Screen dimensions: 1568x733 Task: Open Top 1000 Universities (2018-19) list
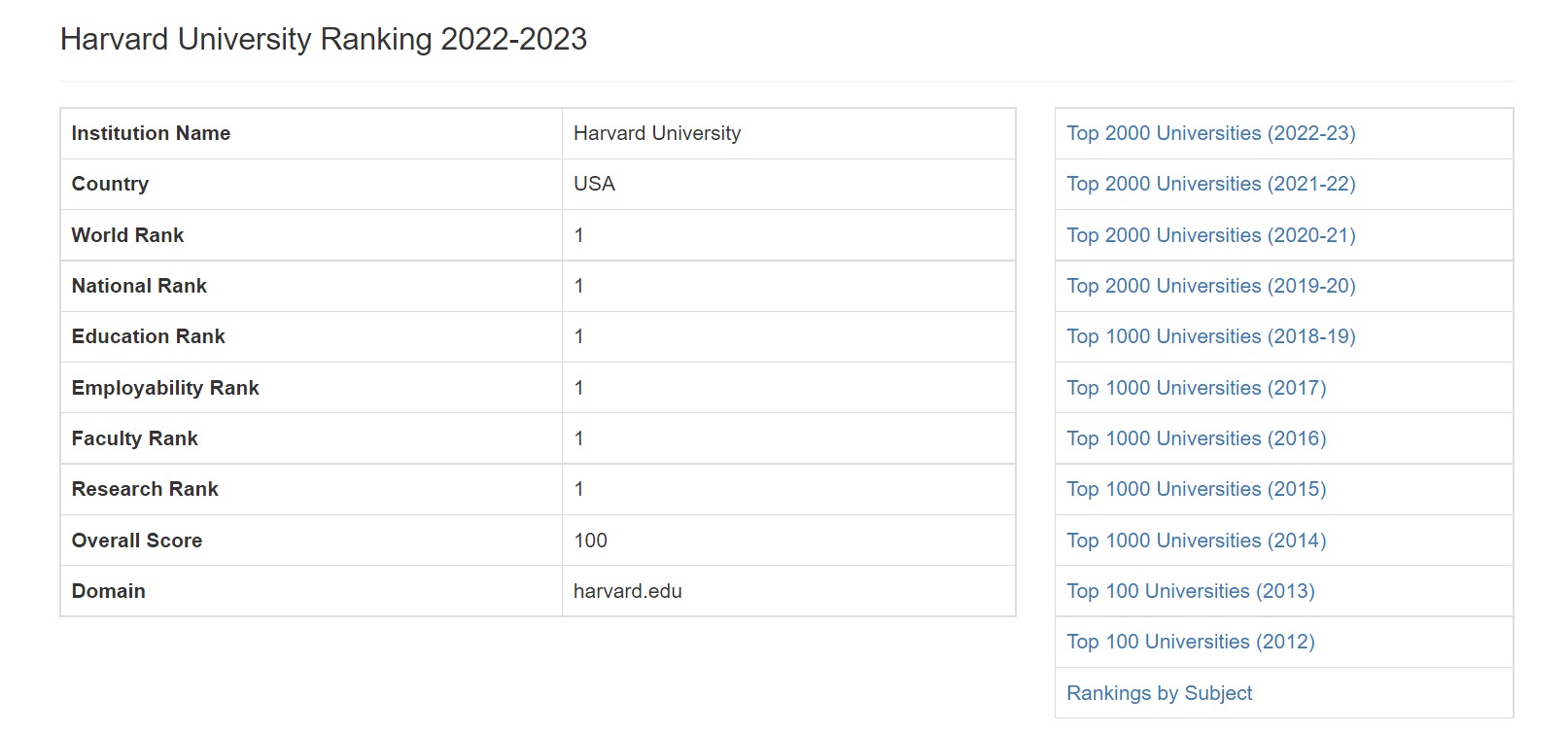click(1210, 336)
